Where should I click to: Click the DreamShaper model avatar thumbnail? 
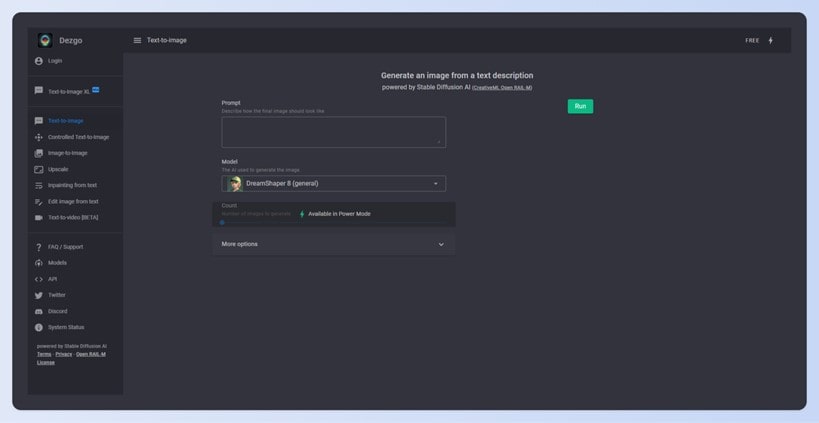click(235, 183)
